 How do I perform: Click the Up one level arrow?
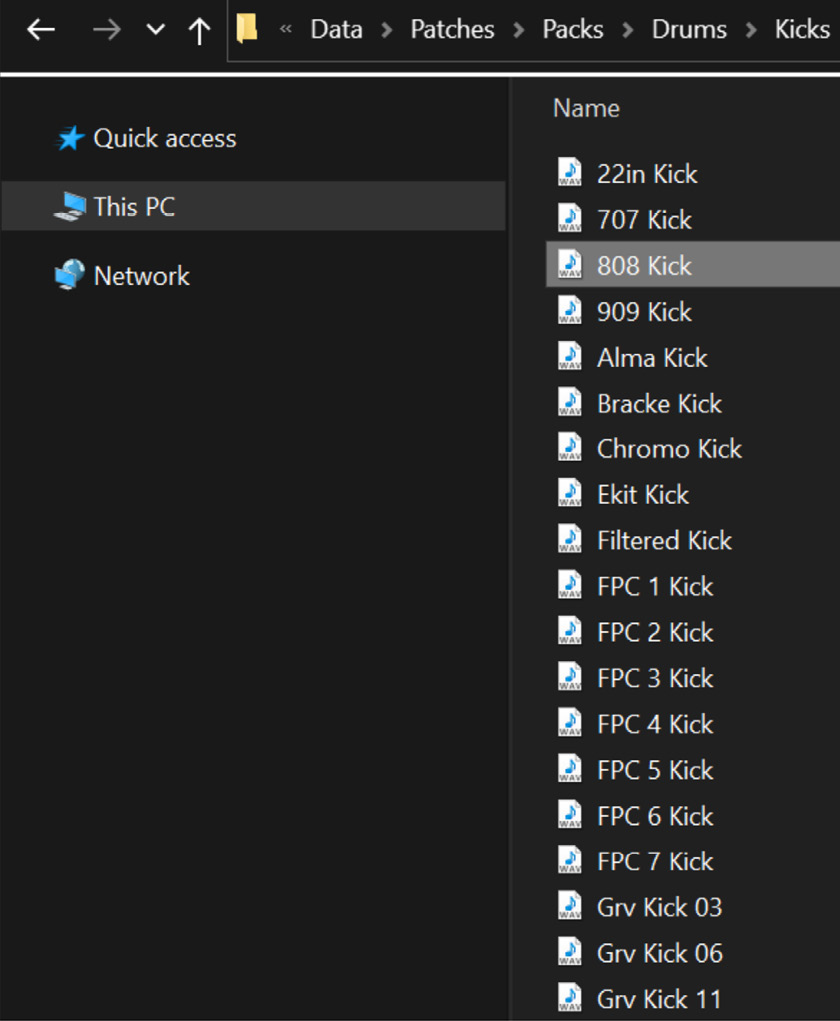(x=199, y=30)
